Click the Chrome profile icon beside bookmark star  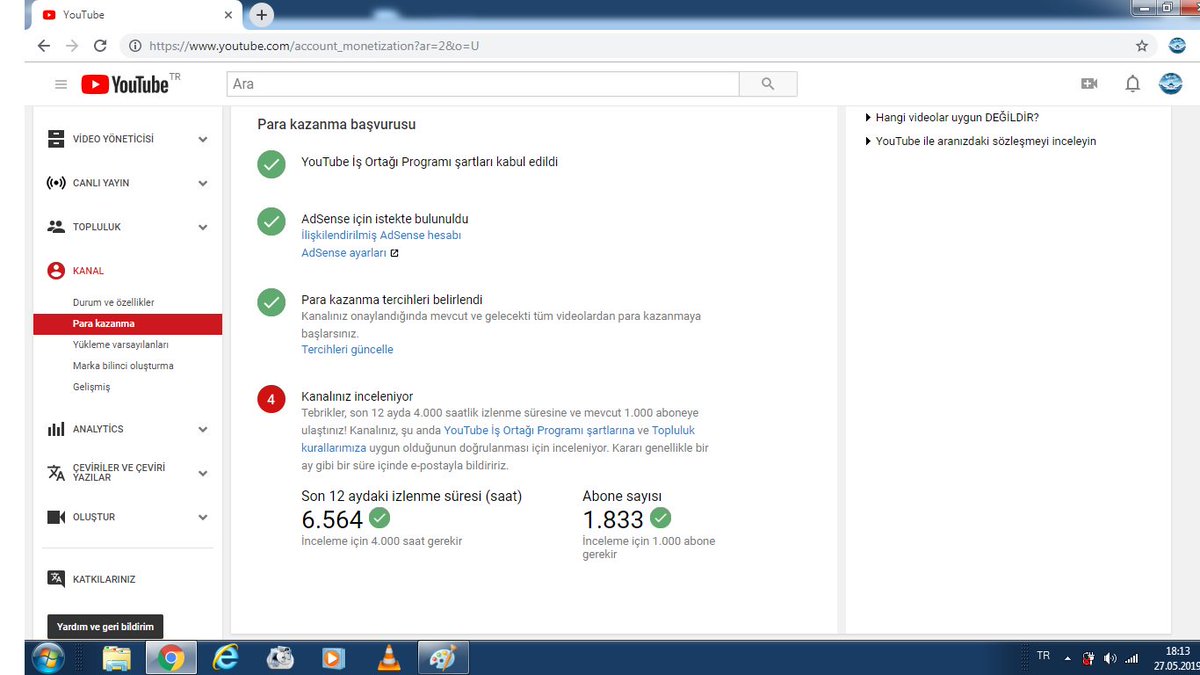tap(1177, 46)
